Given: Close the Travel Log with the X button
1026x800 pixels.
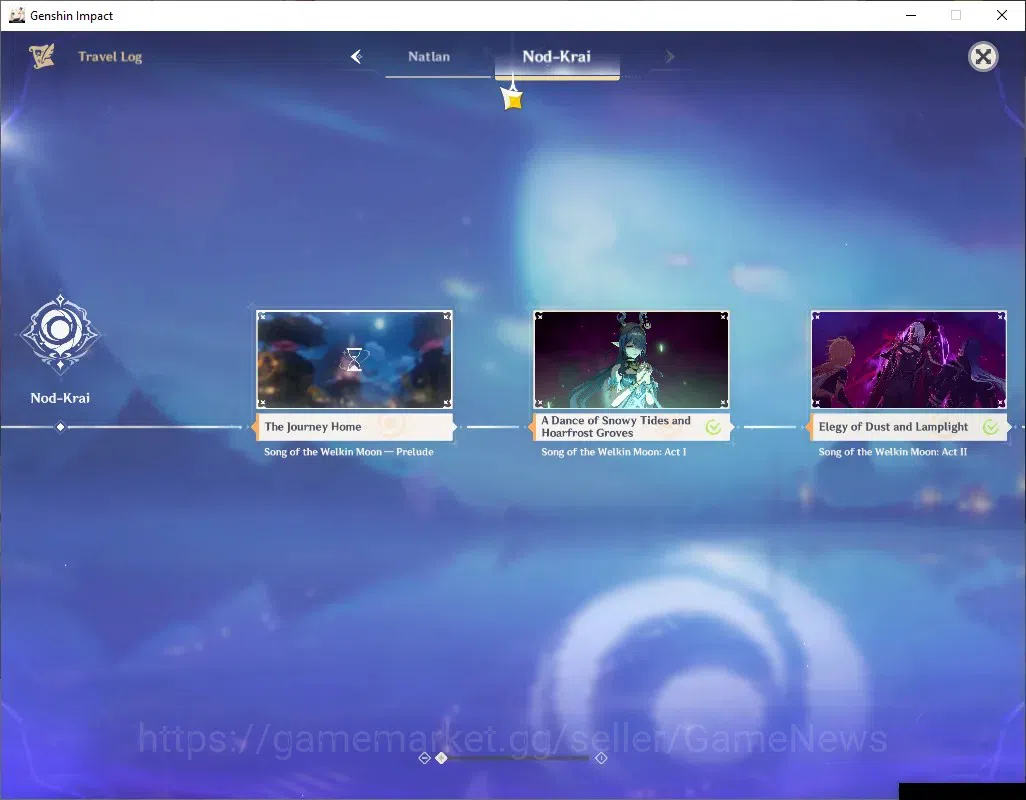Looking at the screenshot, I should tap(983, 57).
